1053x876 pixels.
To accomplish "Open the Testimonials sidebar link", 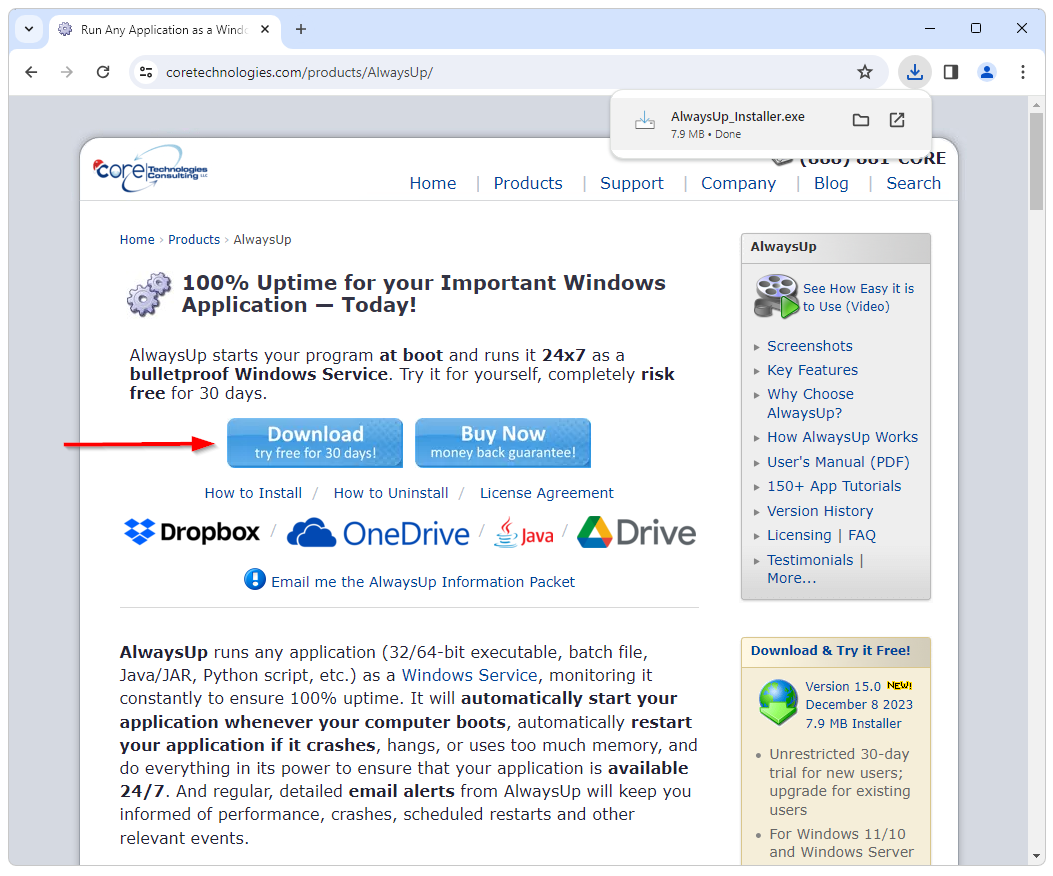I will [810, 560].
